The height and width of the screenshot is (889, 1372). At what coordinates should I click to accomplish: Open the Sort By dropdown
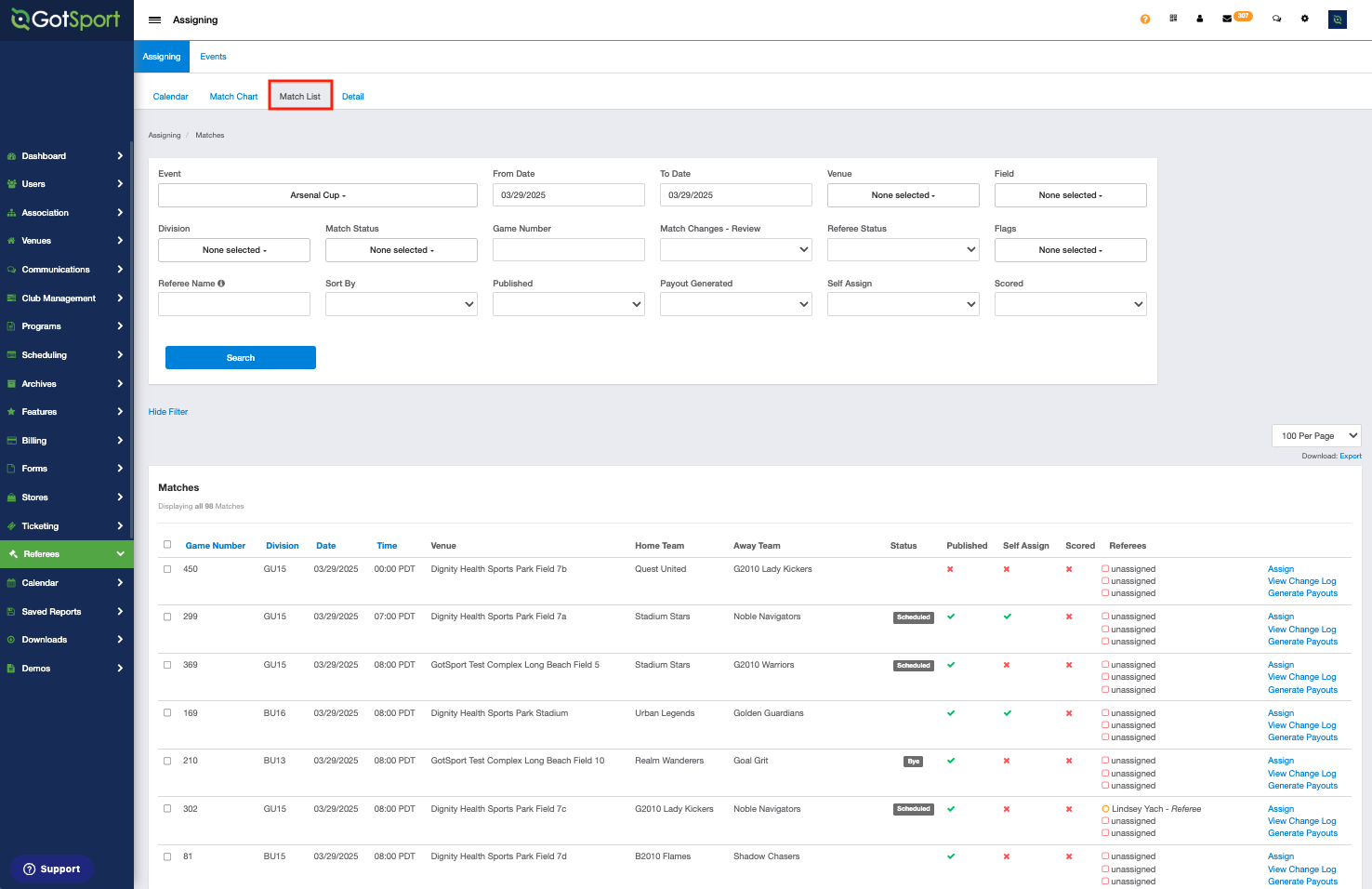(402, 304)
